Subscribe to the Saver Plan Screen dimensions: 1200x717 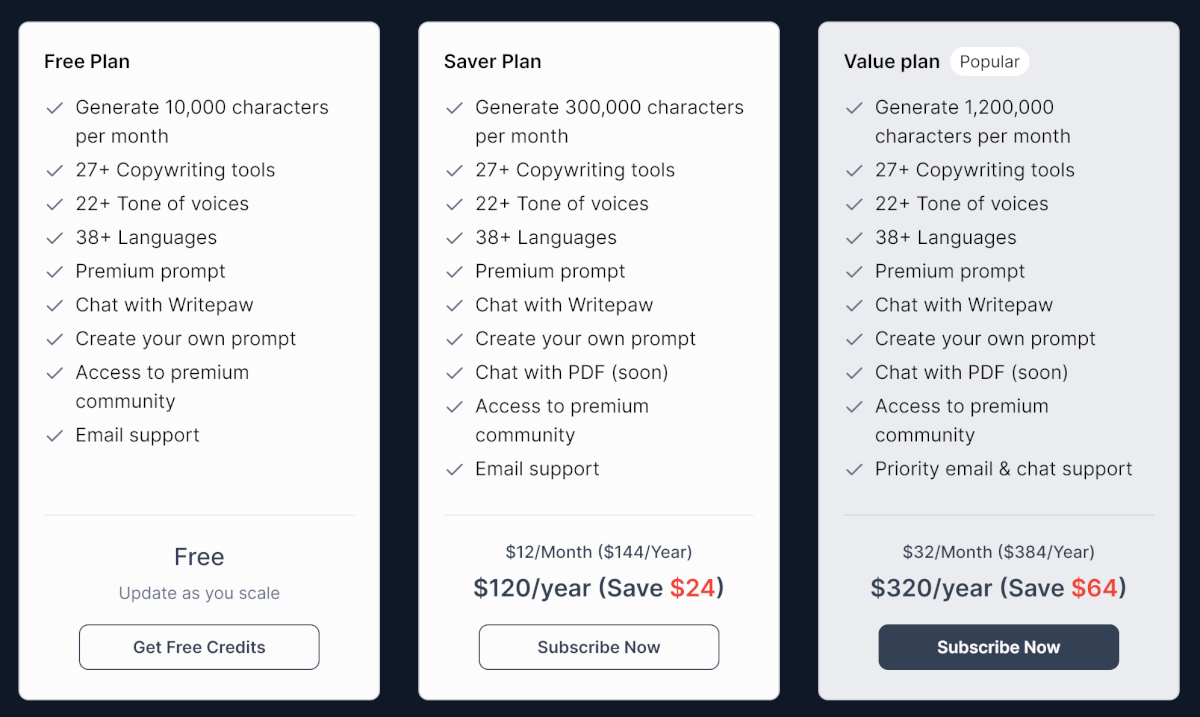point(599,647)
